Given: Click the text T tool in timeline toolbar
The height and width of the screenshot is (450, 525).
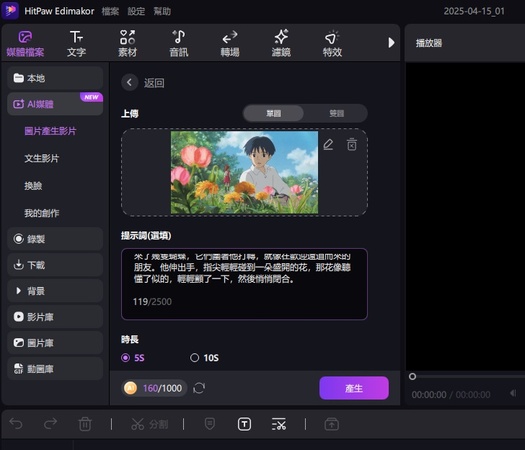Looking at the screenshot, I should coord(244,424).
